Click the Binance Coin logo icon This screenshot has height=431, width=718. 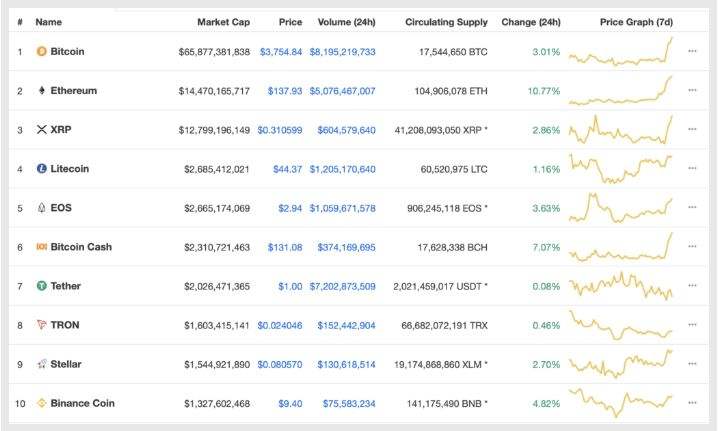42,403
